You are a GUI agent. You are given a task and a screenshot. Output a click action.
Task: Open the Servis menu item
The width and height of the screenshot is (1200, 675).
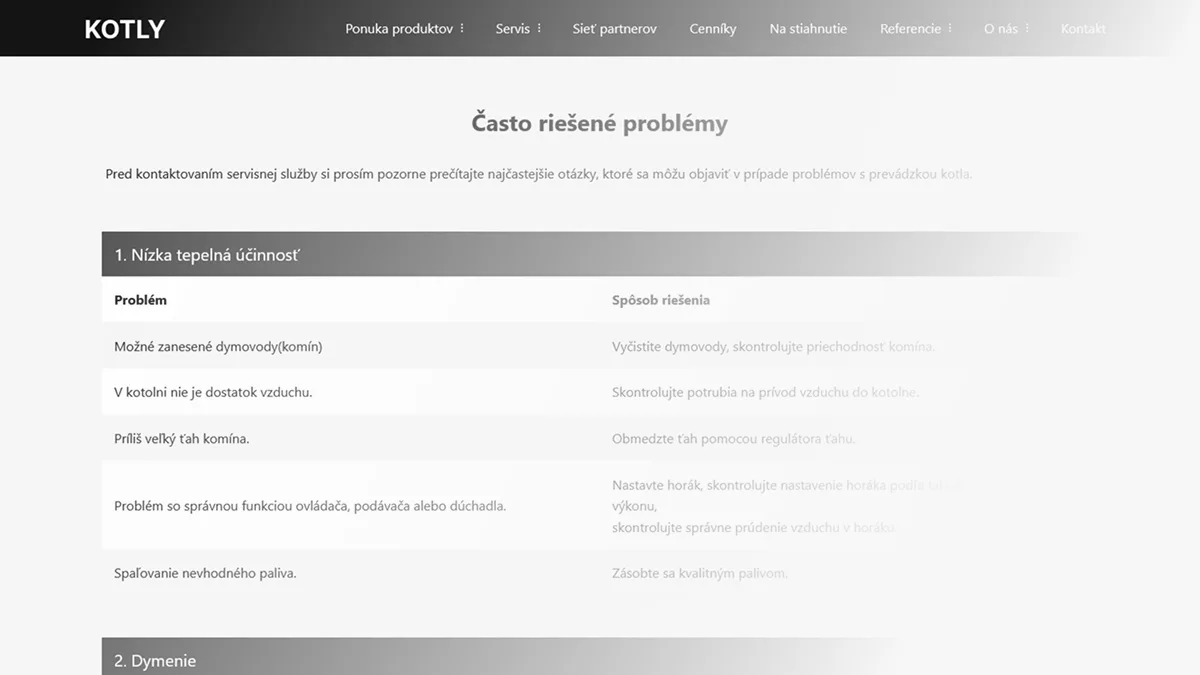[512, 29]
